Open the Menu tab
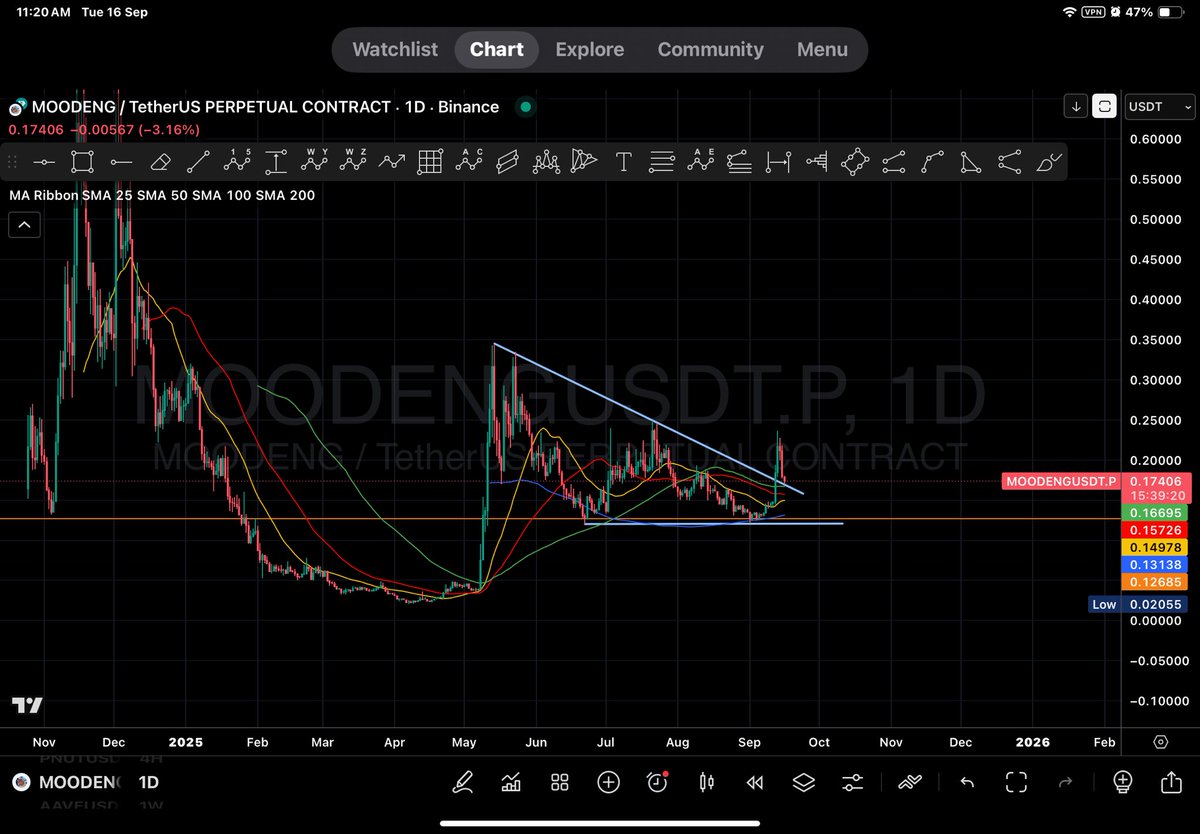This screenshot has width=1200, height=834. (x=822, y=49)
